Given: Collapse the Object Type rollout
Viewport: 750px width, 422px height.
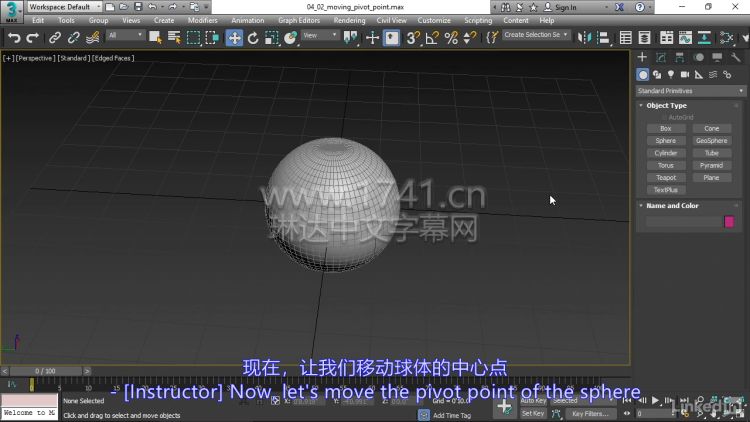Looking at the screenshot, I should click(x=666, y=105).
